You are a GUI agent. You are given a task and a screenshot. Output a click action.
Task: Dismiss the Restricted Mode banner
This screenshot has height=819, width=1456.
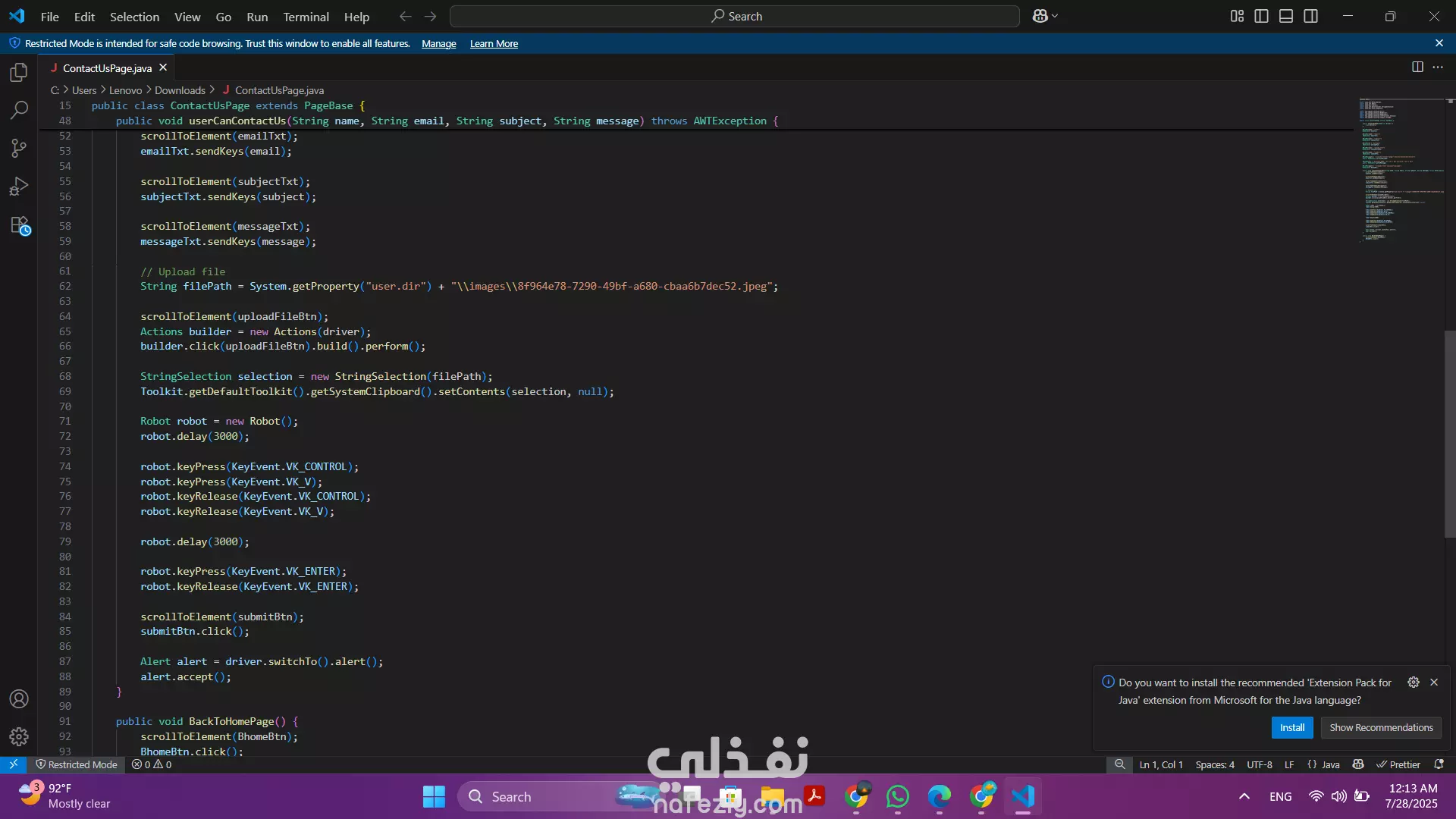point(1439,43)
